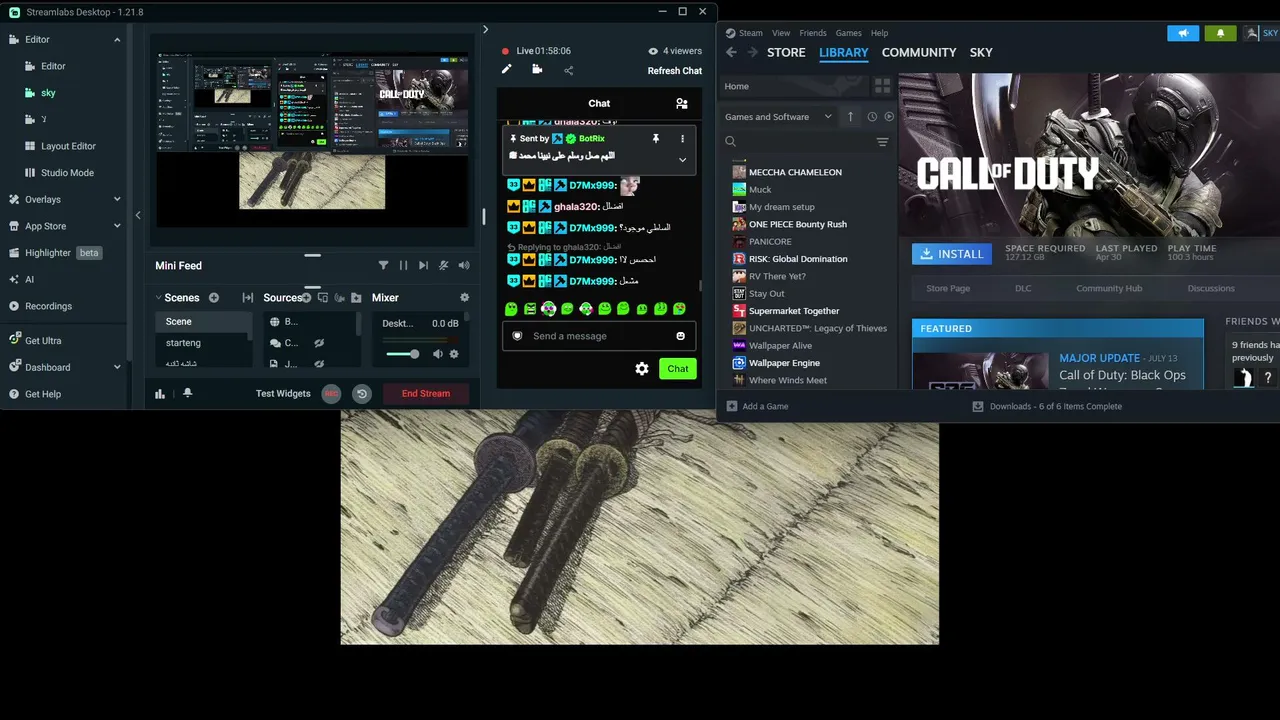Open chat community users list icon
Image resolution: width=1280 pixels, height=720 pixels.
coord(682,103)
